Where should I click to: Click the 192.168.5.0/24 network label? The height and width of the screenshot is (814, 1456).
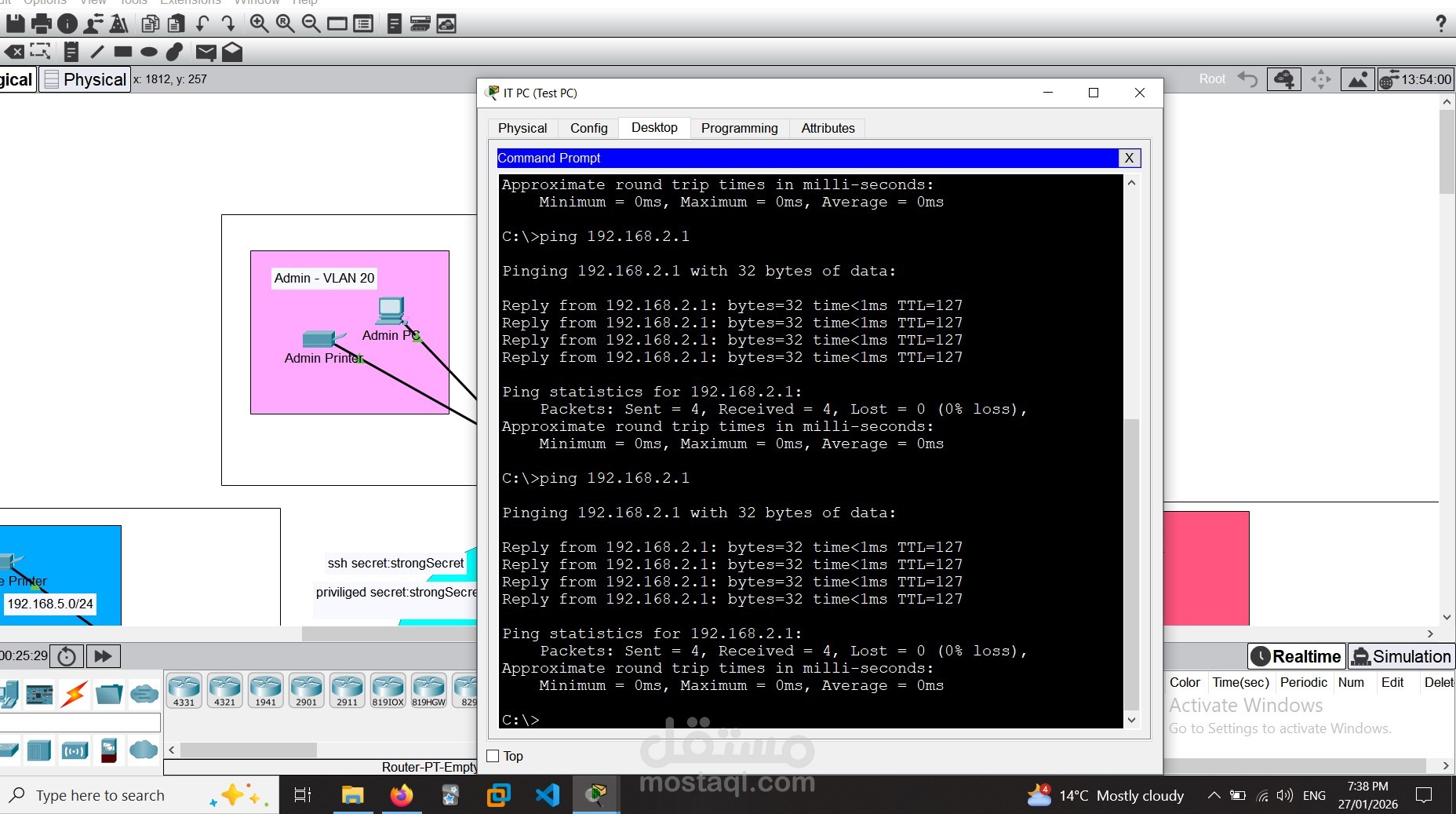[50, 604]
